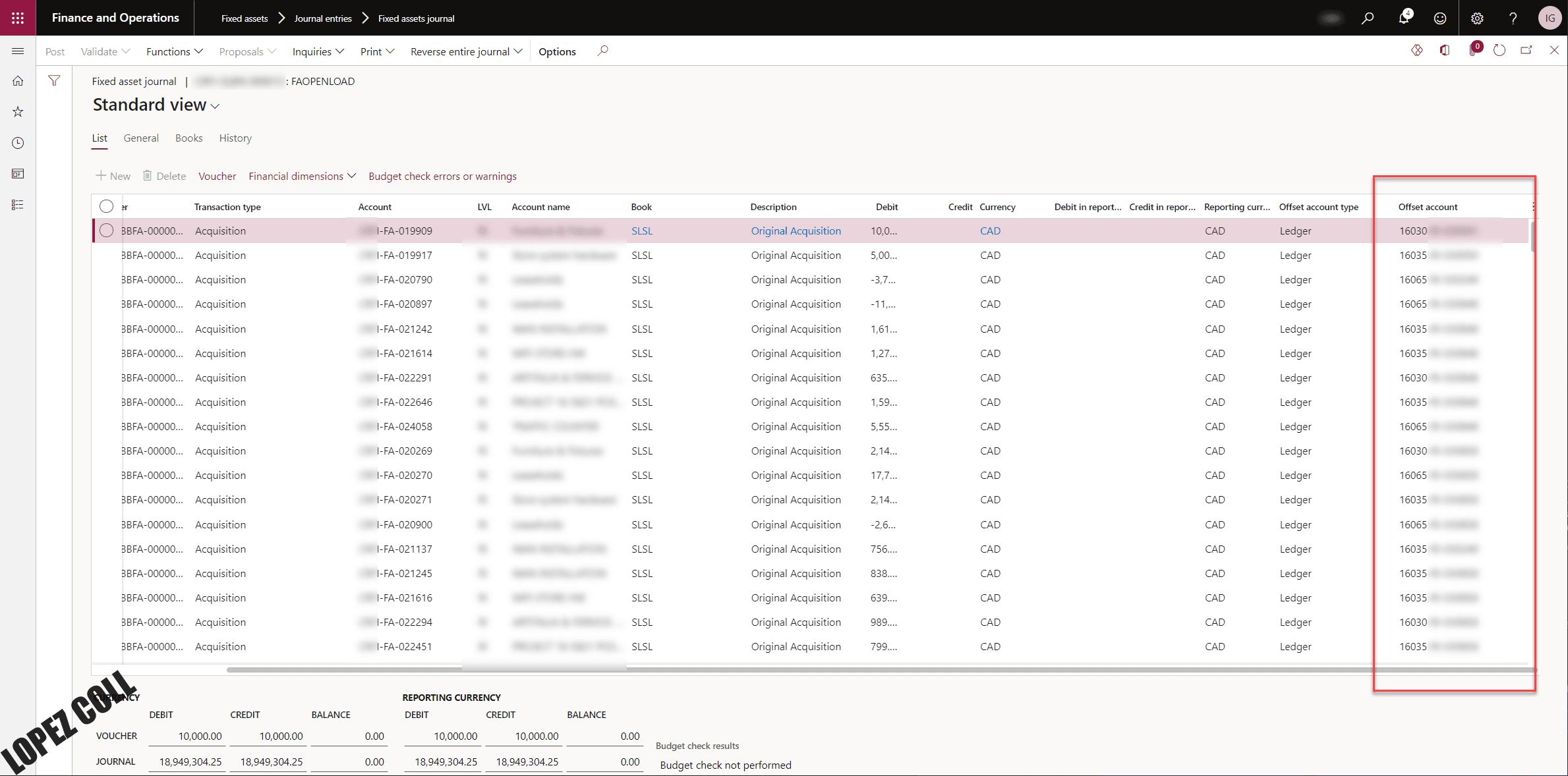This screenshot has height=776, width=1568.
Task: Click the Voucher button
Action: click(217, 176)
